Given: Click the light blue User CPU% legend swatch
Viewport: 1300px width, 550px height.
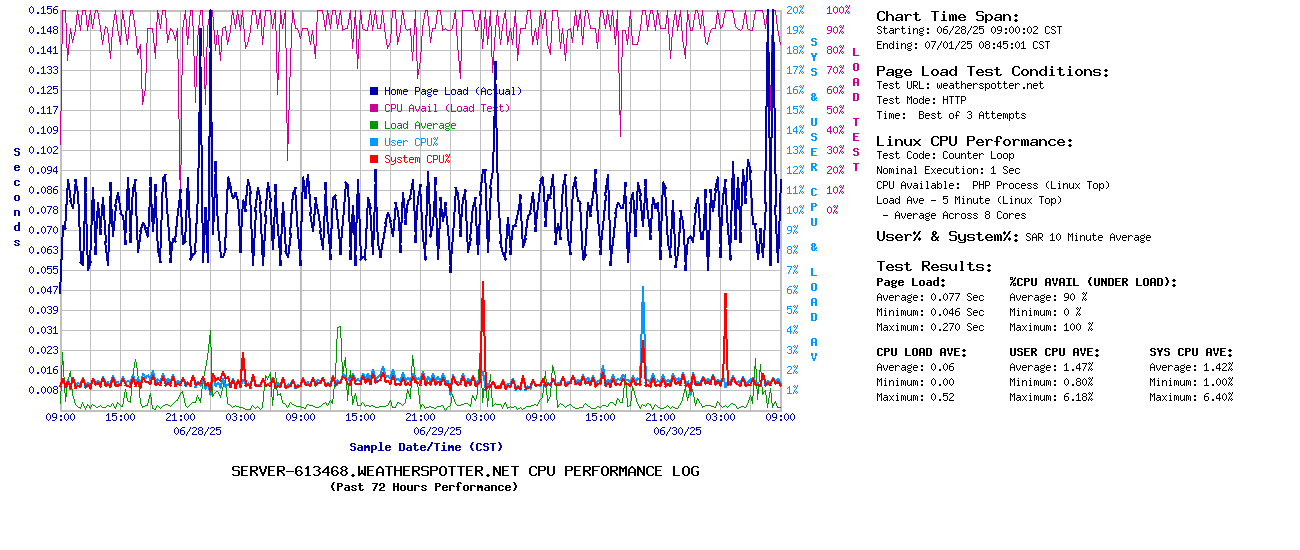Looking at the screenshot, I should tap(374, 142).
